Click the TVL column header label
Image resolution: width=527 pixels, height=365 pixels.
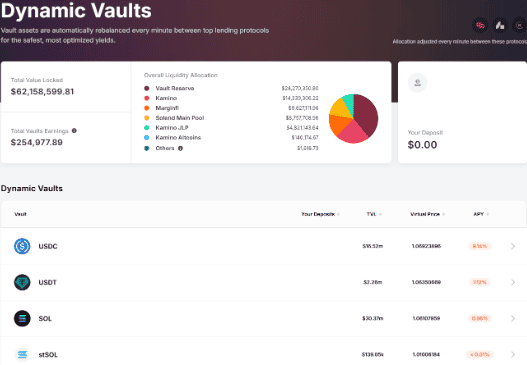pos(371,214)
